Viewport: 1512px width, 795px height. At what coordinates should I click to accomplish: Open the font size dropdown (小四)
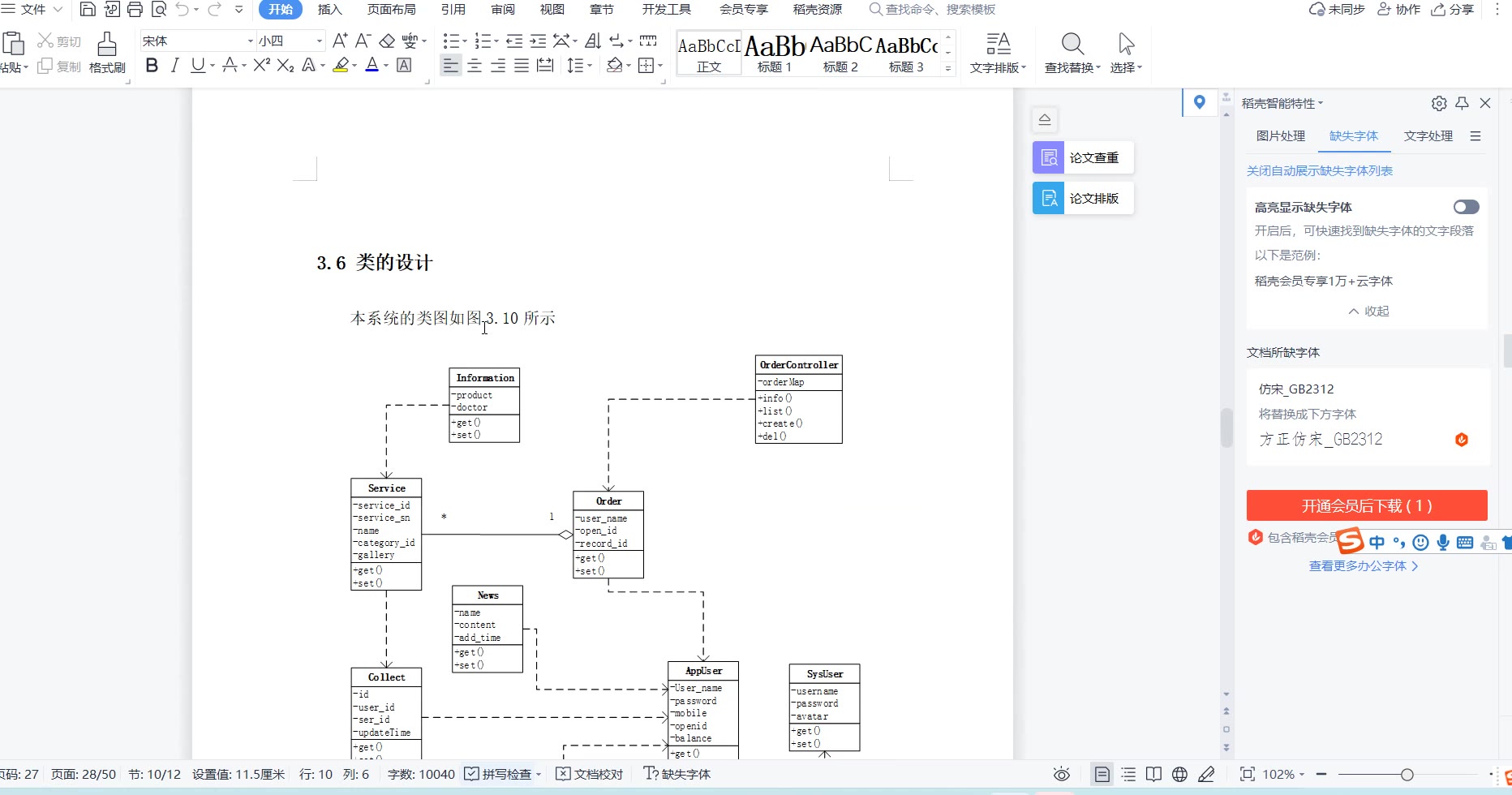click(x=320, y=41)
